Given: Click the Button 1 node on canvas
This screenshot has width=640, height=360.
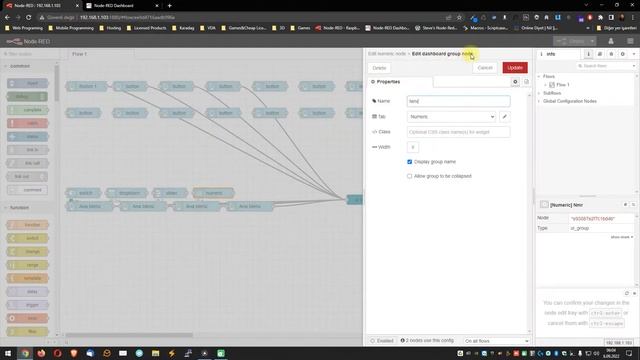Looking at the screenshot, I should click(x=87, y=87).
